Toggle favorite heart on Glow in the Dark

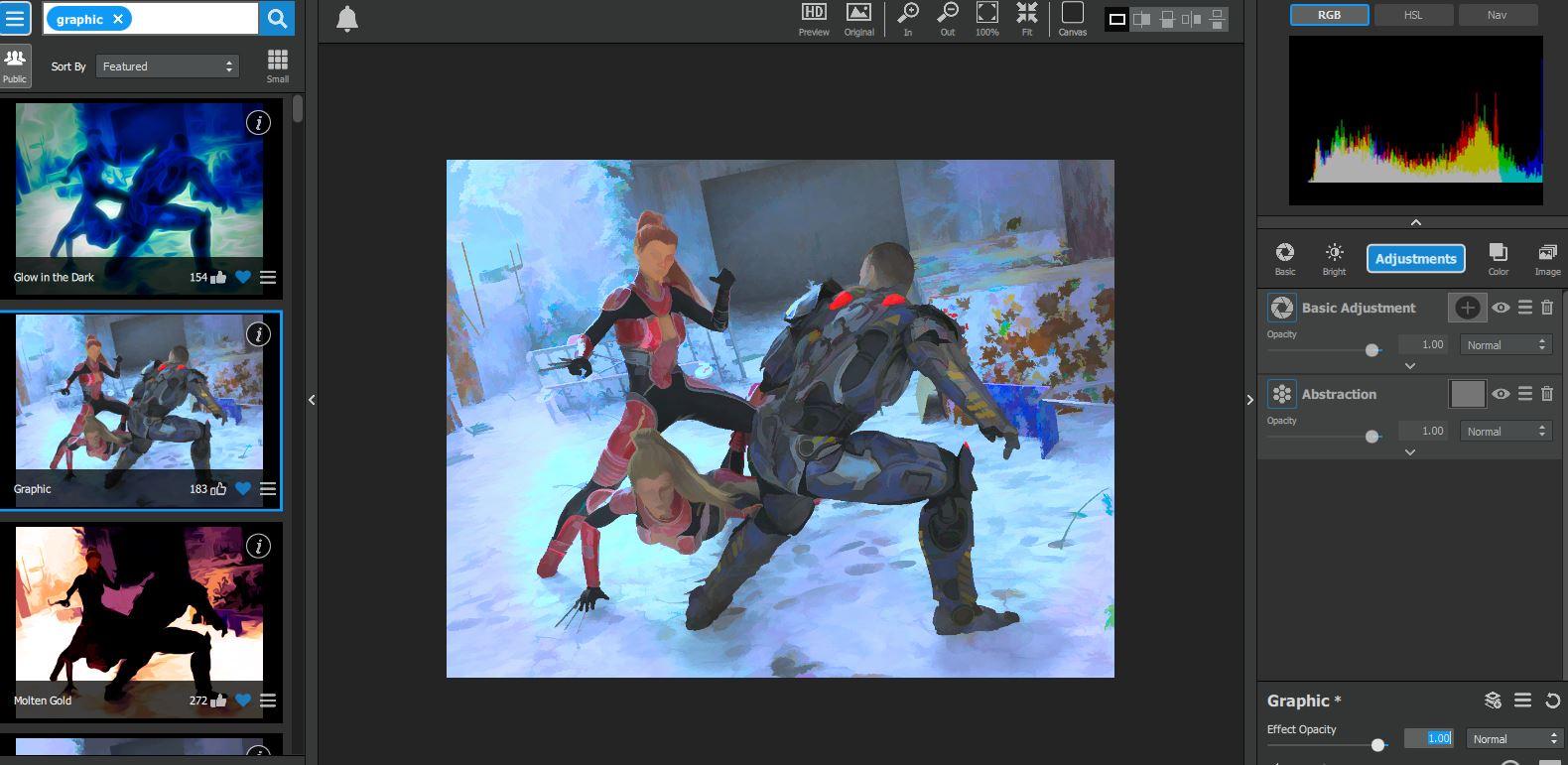tap(243, 278)
